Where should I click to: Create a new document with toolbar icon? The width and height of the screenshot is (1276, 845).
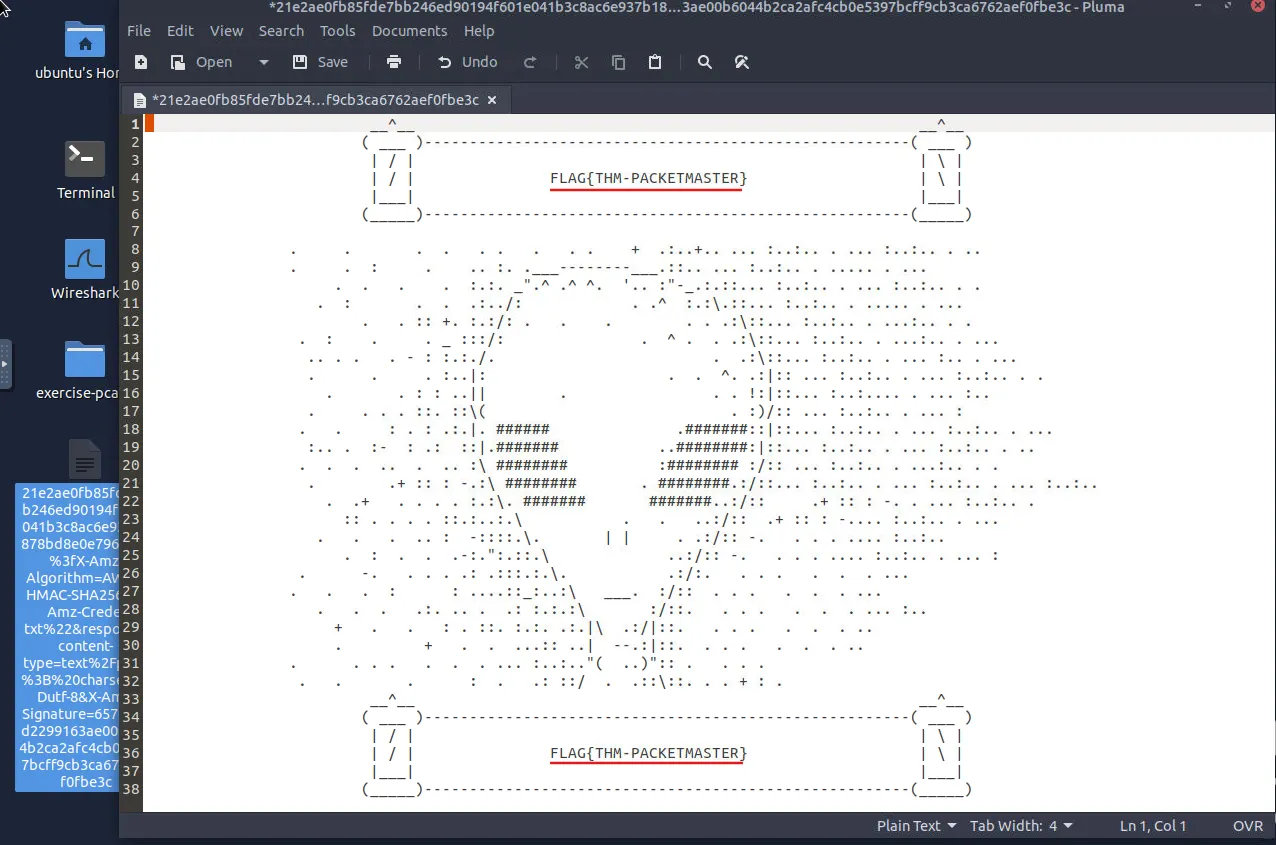141,62
